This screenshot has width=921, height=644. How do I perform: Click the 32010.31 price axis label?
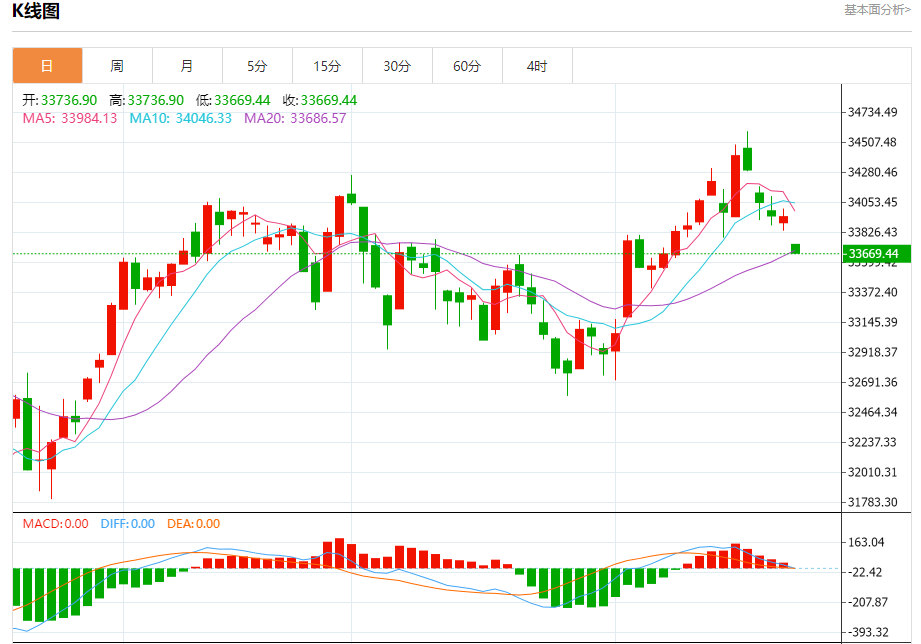pyautogui.click(x=873, y=472)
